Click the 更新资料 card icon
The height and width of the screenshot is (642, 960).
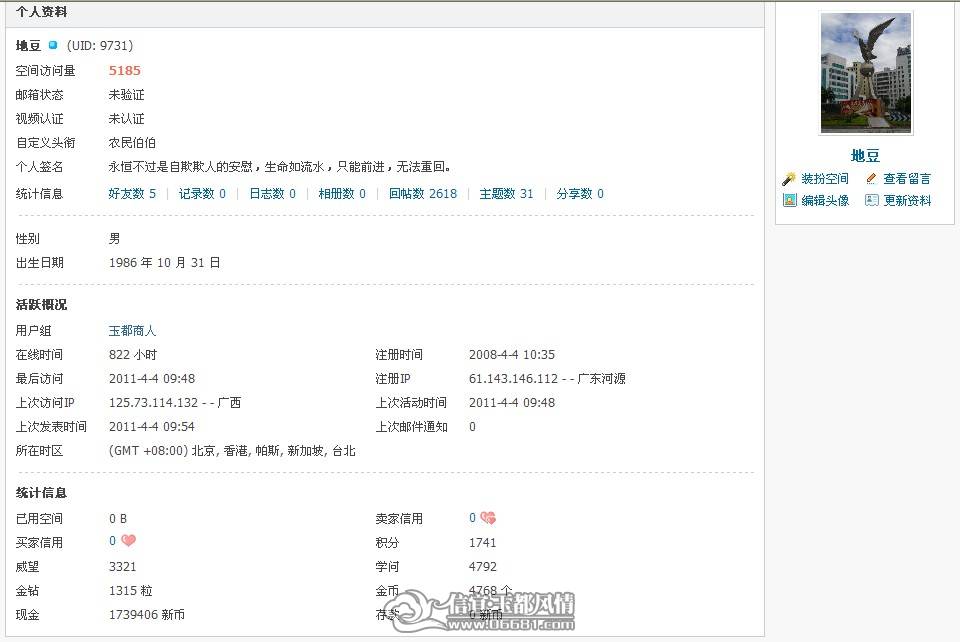click(x=871, y=200)
